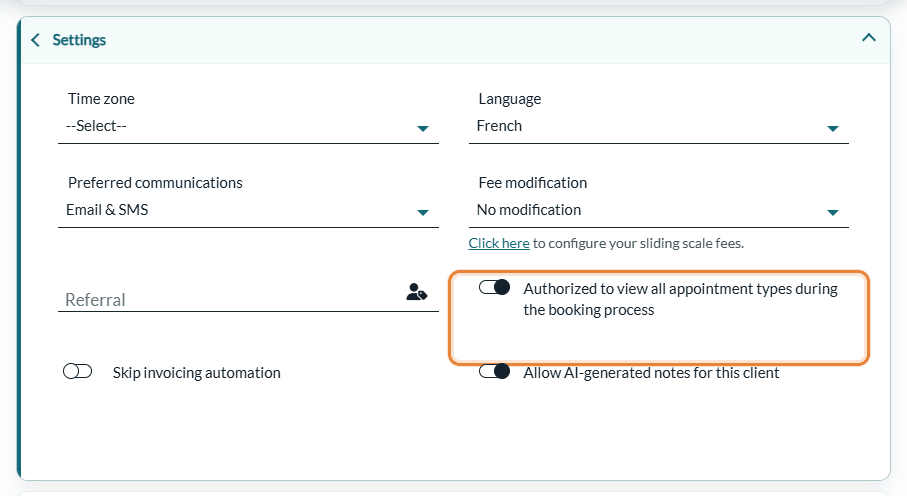Click the referral person tag icon
The width and height of the screenshot is (907, 496).
[416, 292]
